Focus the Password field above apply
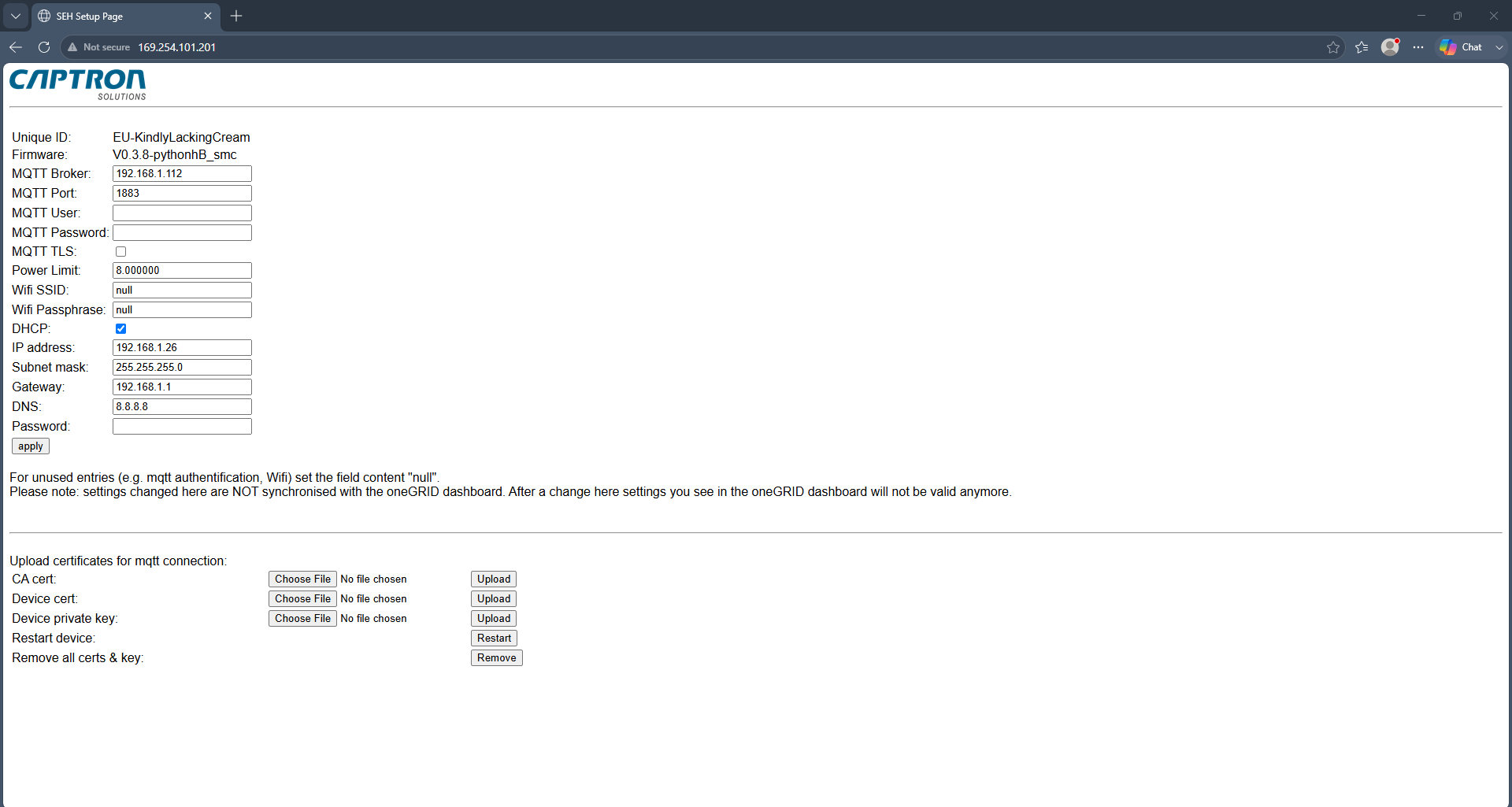Image resolution: width=1512 pixels, height=807 pixels. point(182,426)
